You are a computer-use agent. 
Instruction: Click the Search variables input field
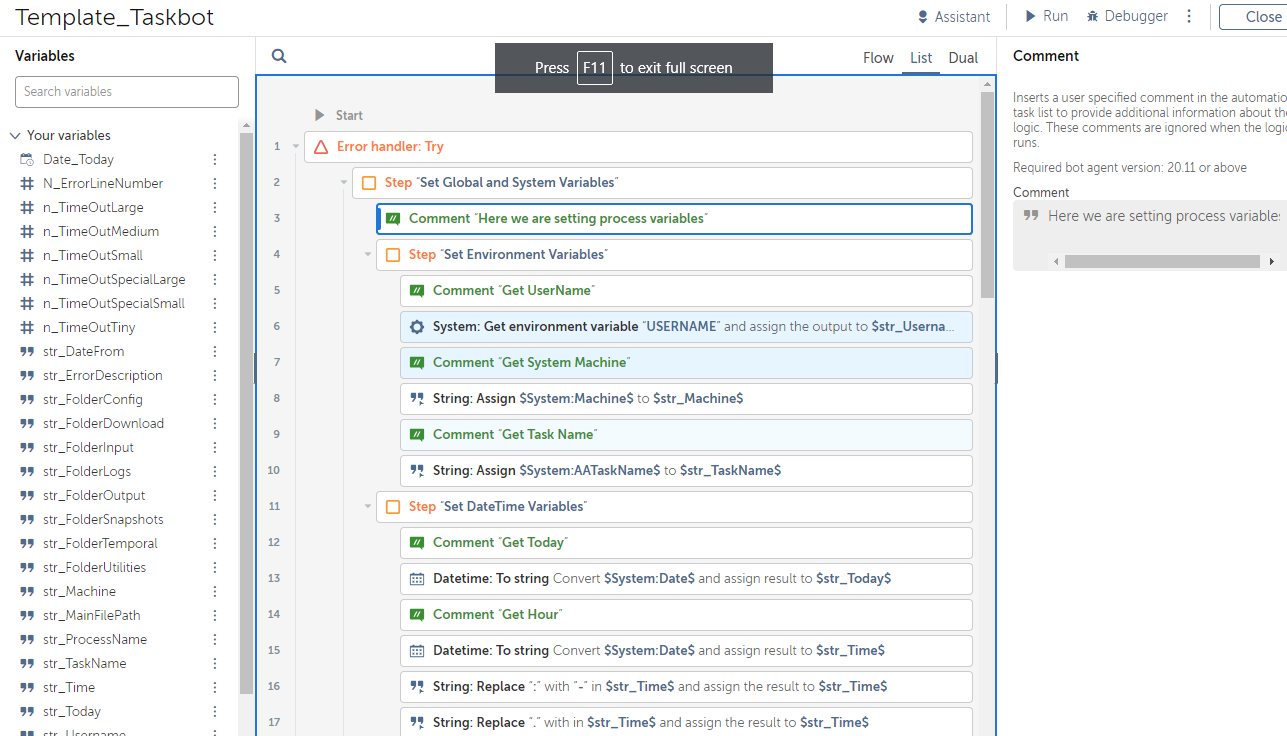pos(127,92)
